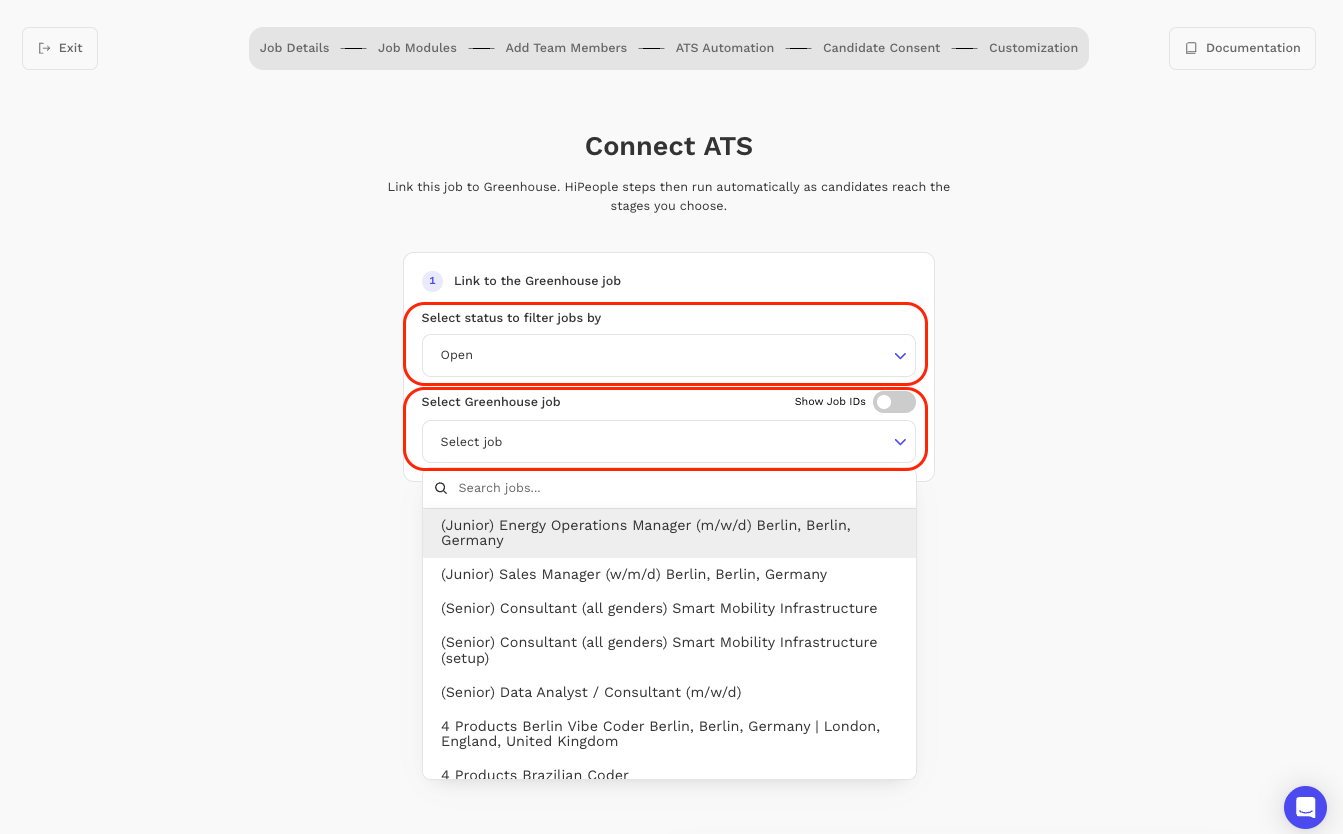
Task: Open the status filter dropdown showing Open
Action: [669, 355]
